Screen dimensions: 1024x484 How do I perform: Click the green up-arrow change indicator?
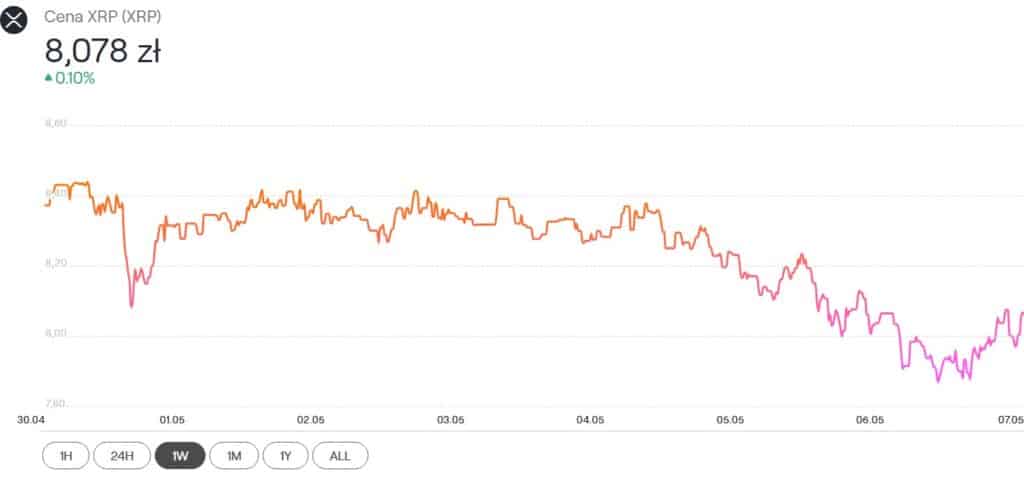tap(48, 78)
